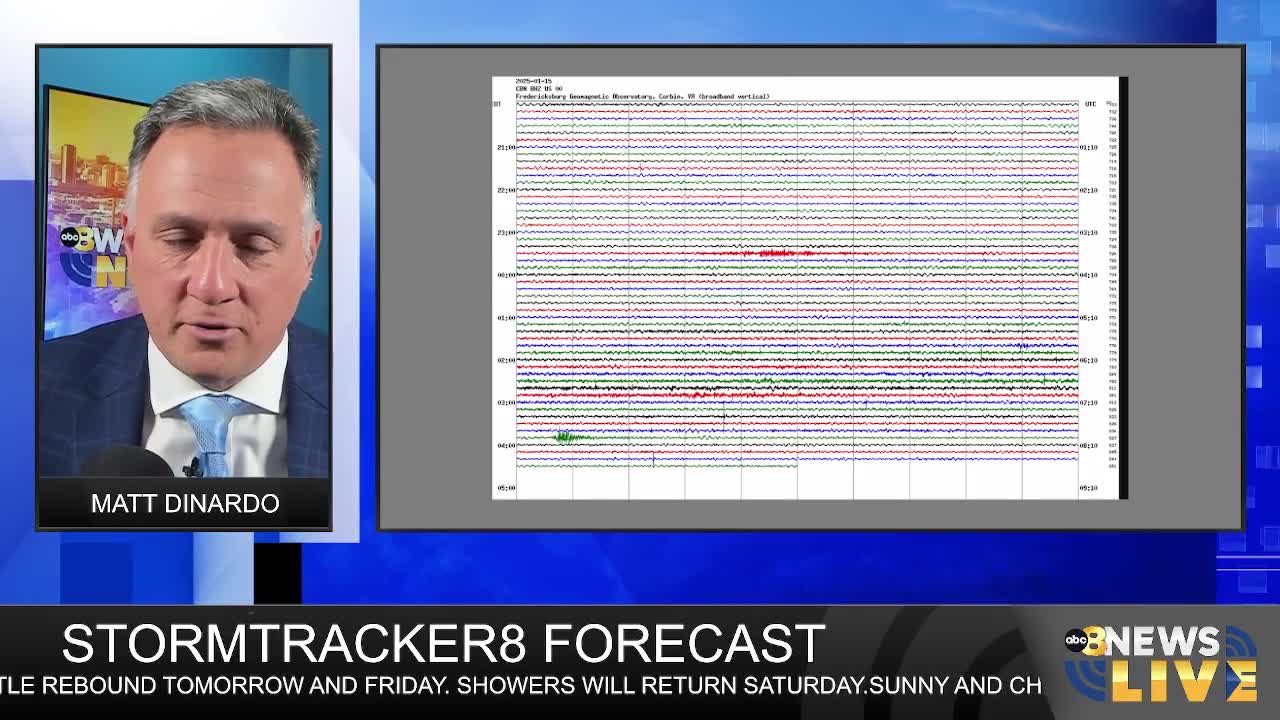The width and height of the screenshot is (1280, 720).
Task: Click the '09:10' UTC label on the right axis
Action: point(1088,488)
